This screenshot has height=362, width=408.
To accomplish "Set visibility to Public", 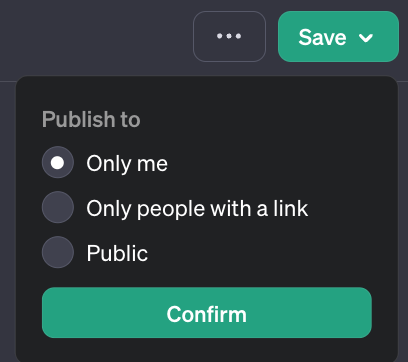I will (x=58, y=252).
